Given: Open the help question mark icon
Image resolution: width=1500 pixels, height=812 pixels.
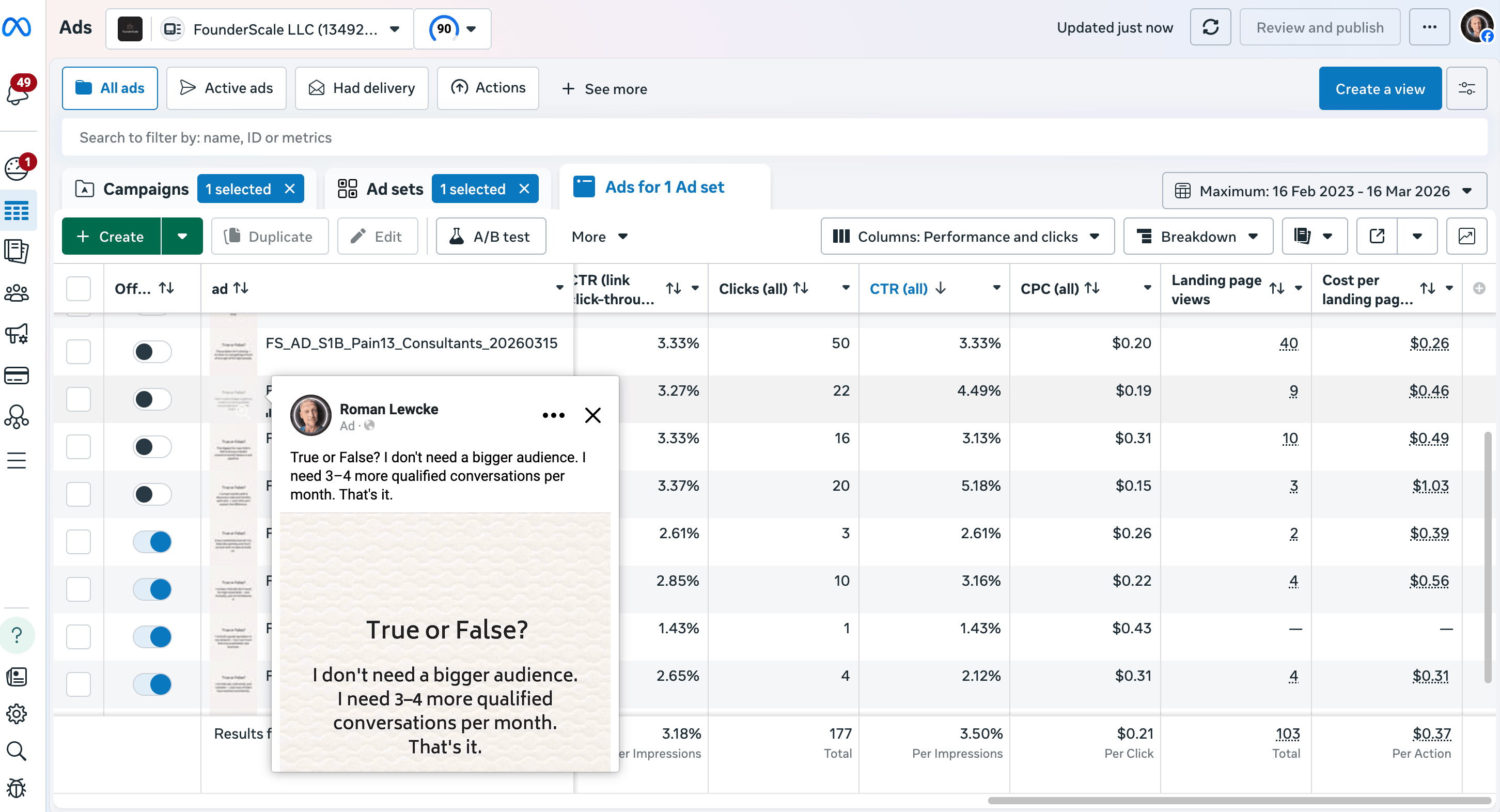Looking at the screenshot, I should pyautogui.click(x=17, y=634).
